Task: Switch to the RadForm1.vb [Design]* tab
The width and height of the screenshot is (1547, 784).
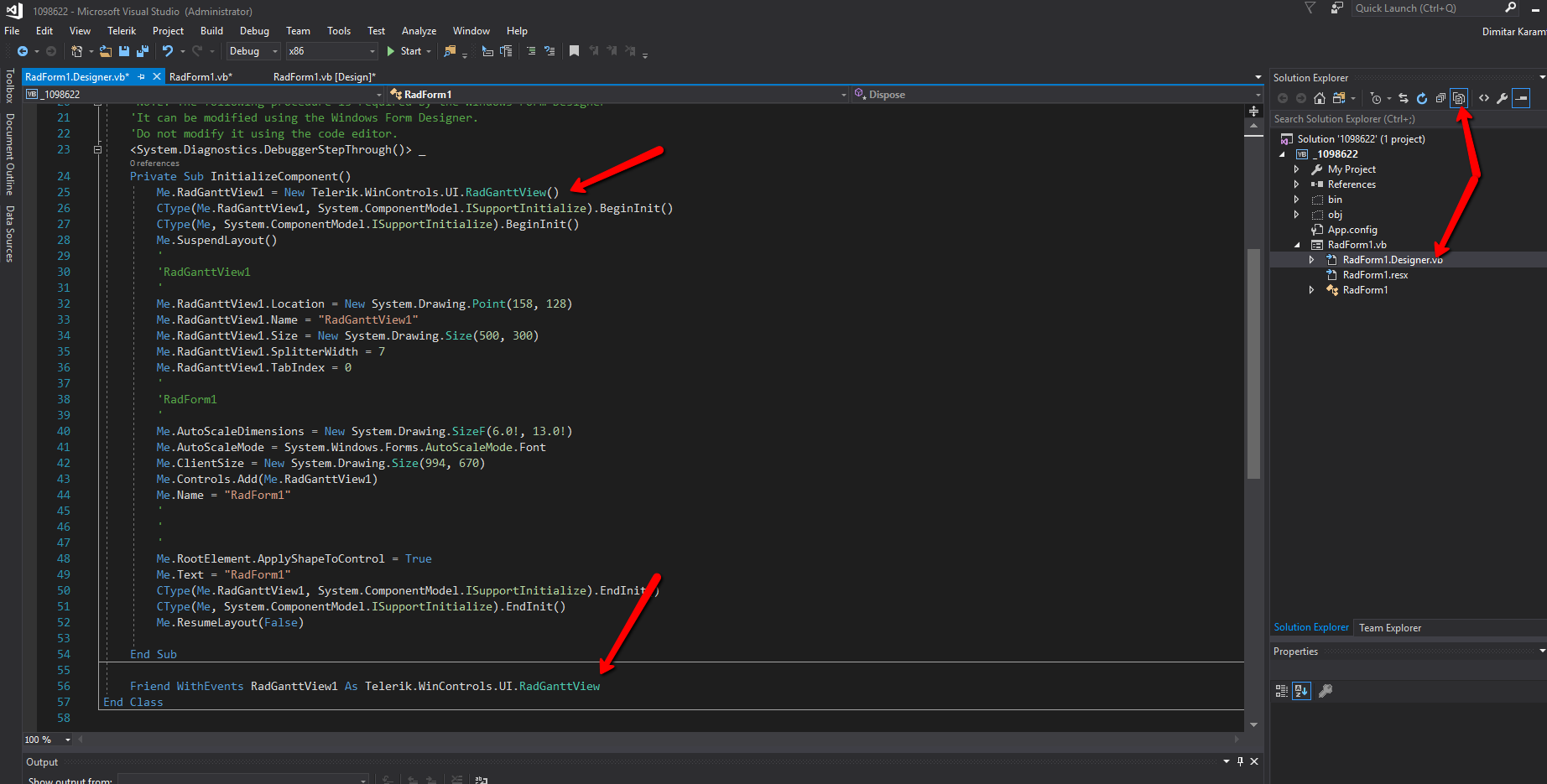Action: pyautogui.click(x=324, y=77)
